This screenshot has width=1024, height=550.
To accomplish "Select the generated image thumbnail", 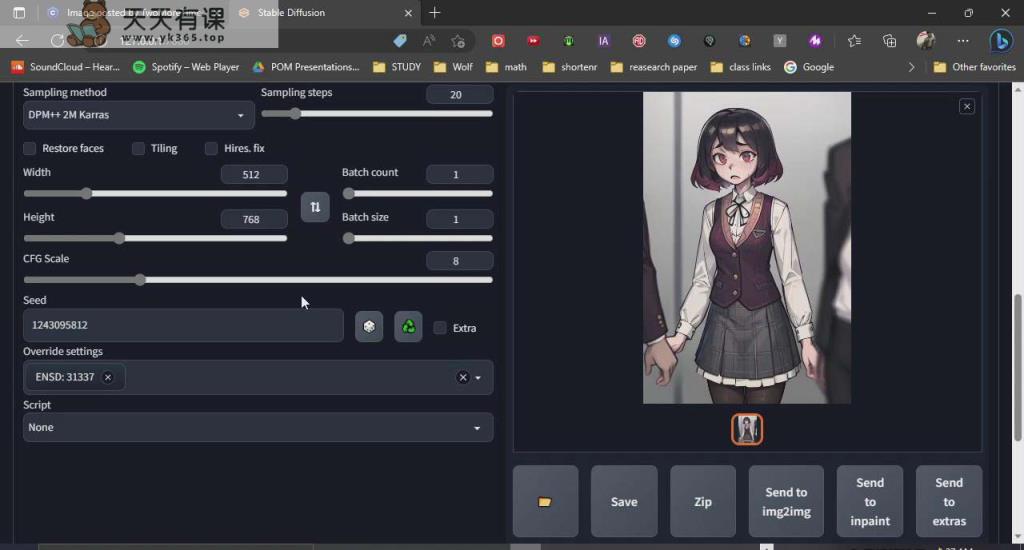I will coord(747,429).
